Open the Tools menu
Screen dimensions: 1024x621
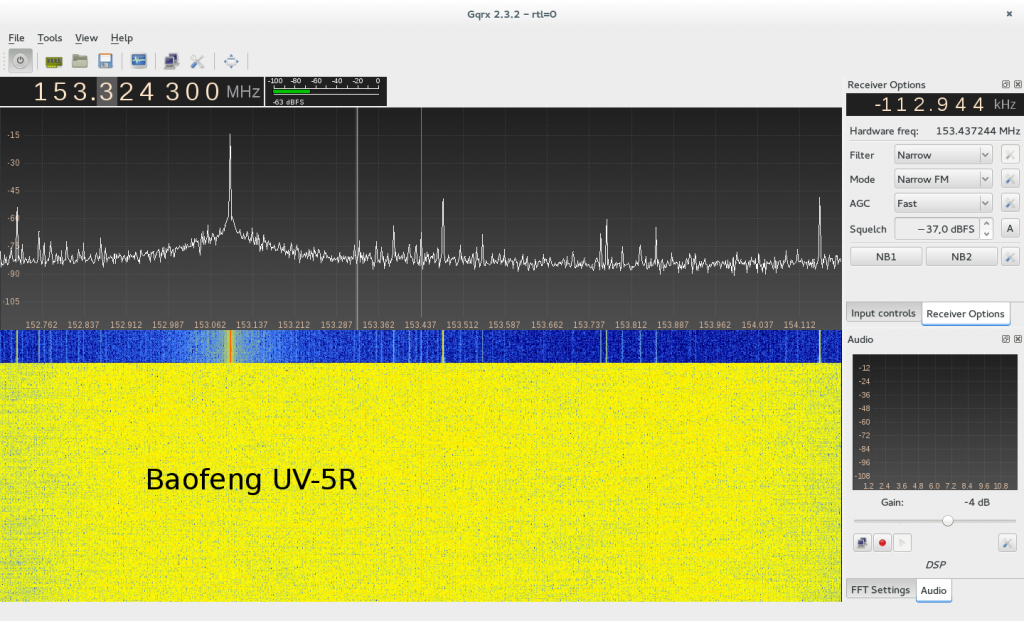coord(50,38)
